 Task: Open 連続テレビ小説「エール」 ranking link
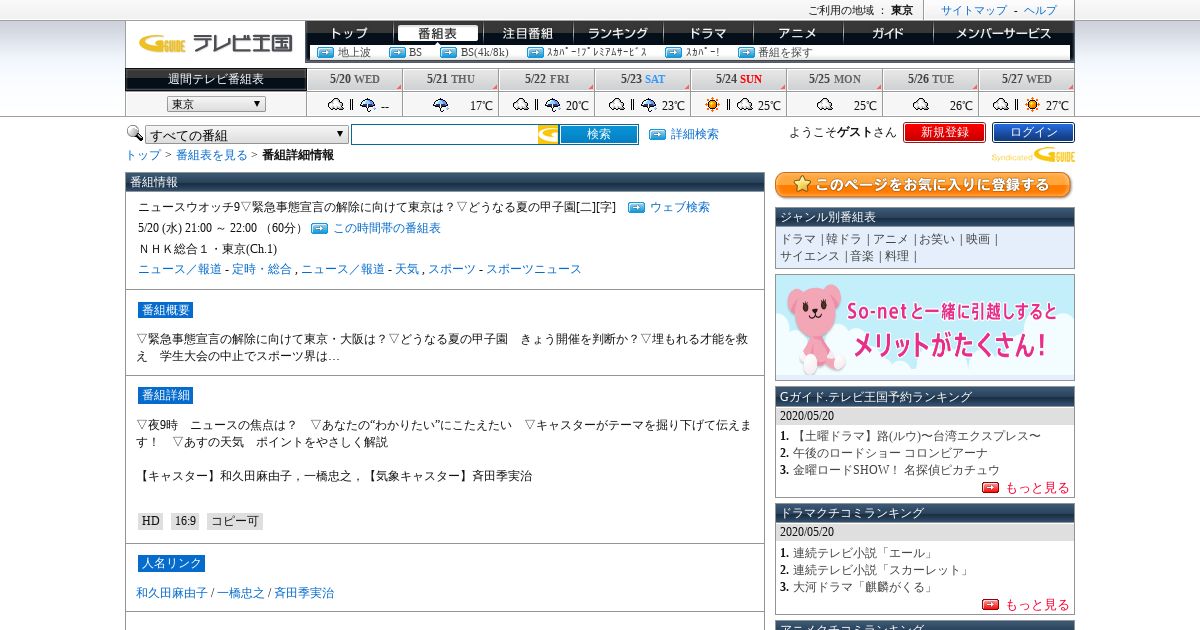pyautogui.click(x=862, y=553)
